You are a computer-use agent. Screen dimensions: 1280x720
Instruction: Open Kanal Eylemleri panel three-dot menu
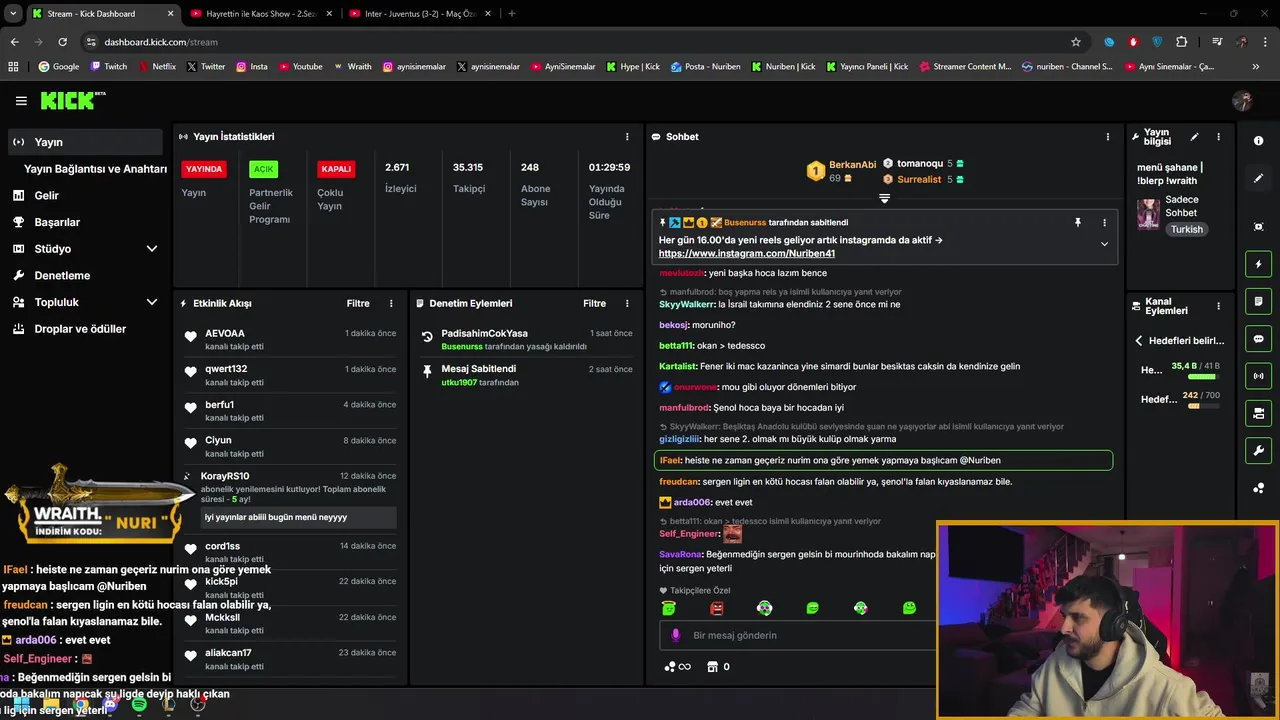[1218, 306]
